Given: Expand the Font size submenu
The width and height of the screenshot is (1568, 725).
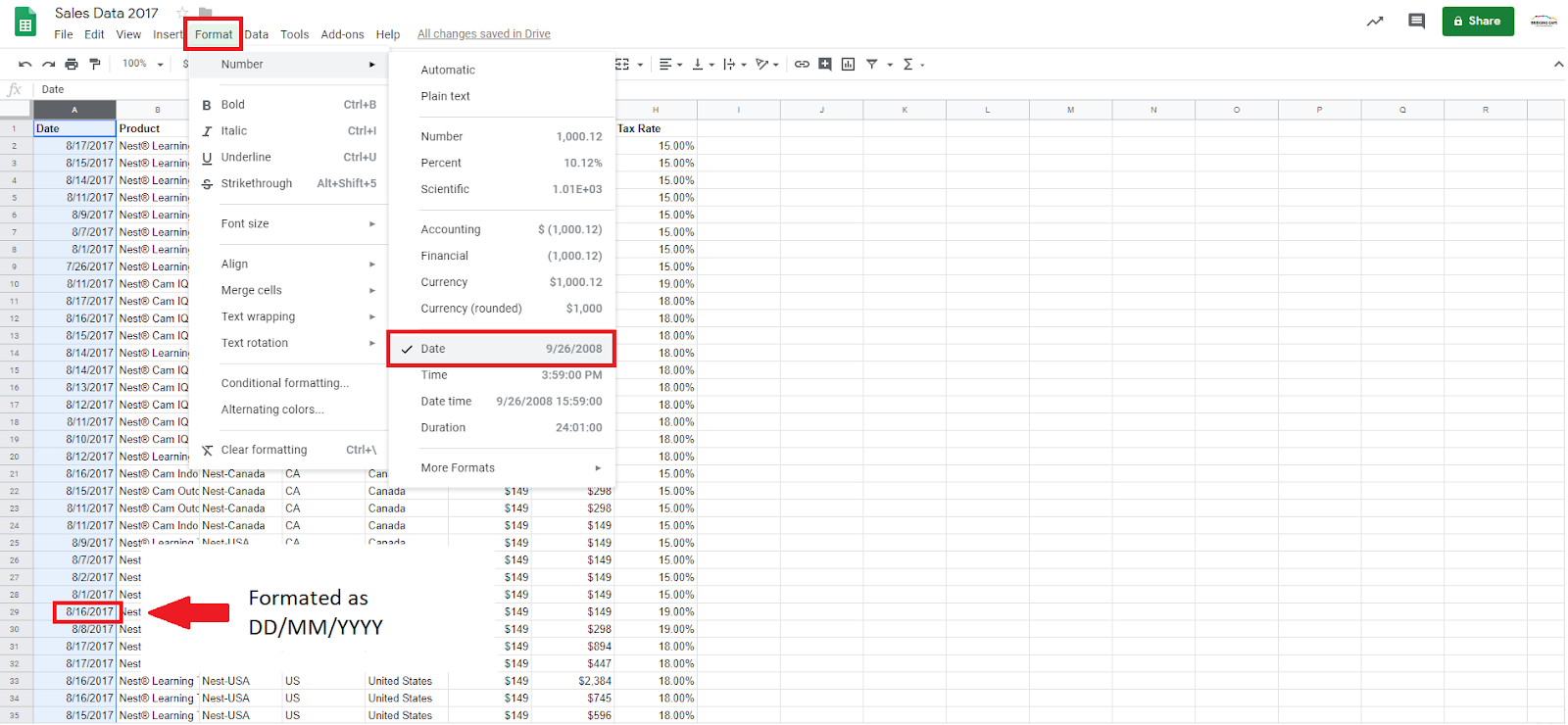Looking at the screenshot, I should click(x=289, y=224).
